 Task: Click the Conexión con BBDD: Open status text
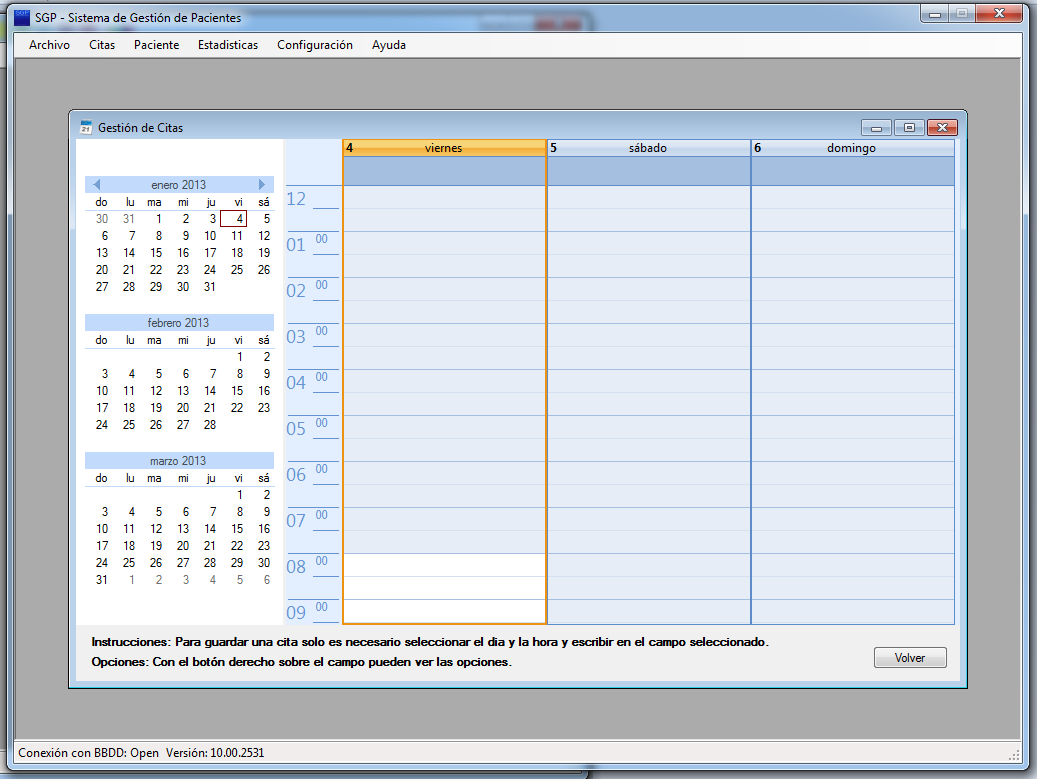coord(89,753)
